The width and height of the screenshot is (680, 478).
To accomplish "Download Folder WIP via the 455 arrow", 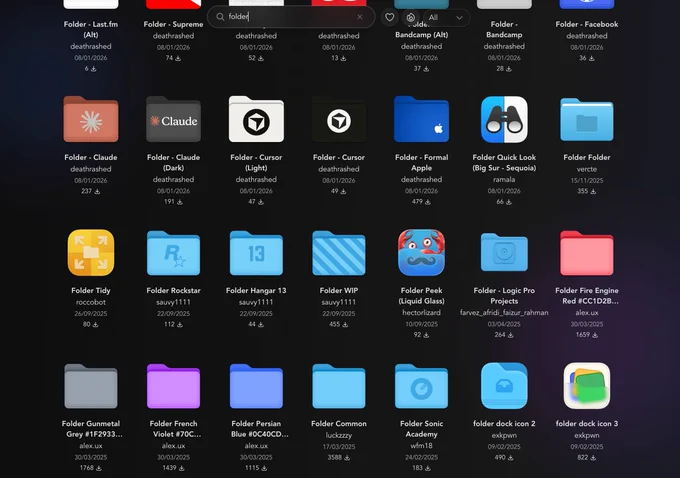I will [x=345, y=324].
